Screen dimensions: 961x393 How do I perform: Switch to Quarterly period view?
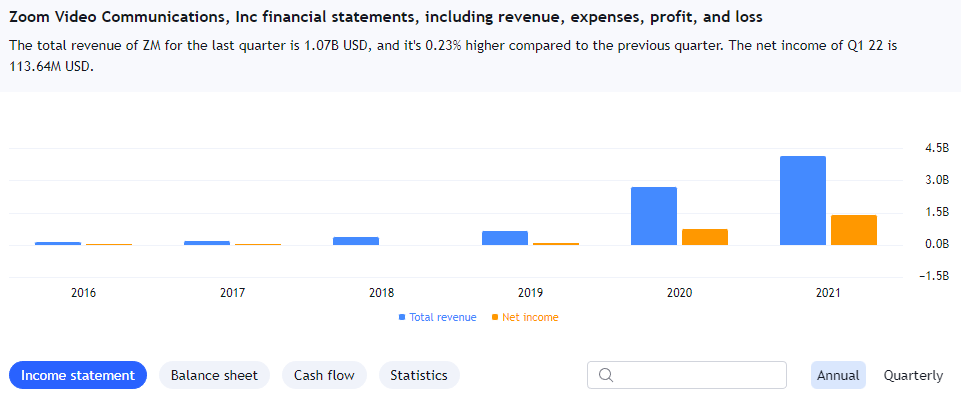click(x=913, y=375)
